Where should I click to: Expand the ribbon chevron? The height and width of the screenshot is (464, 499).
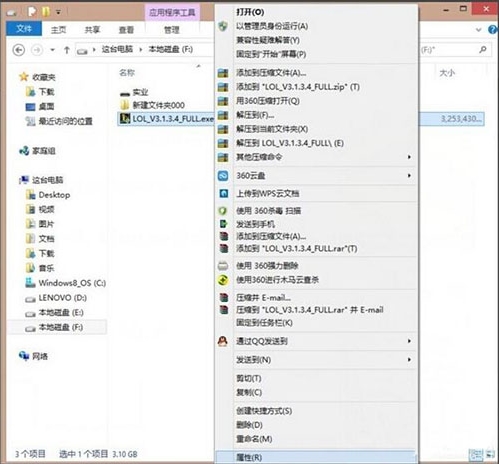coord(479,30)
